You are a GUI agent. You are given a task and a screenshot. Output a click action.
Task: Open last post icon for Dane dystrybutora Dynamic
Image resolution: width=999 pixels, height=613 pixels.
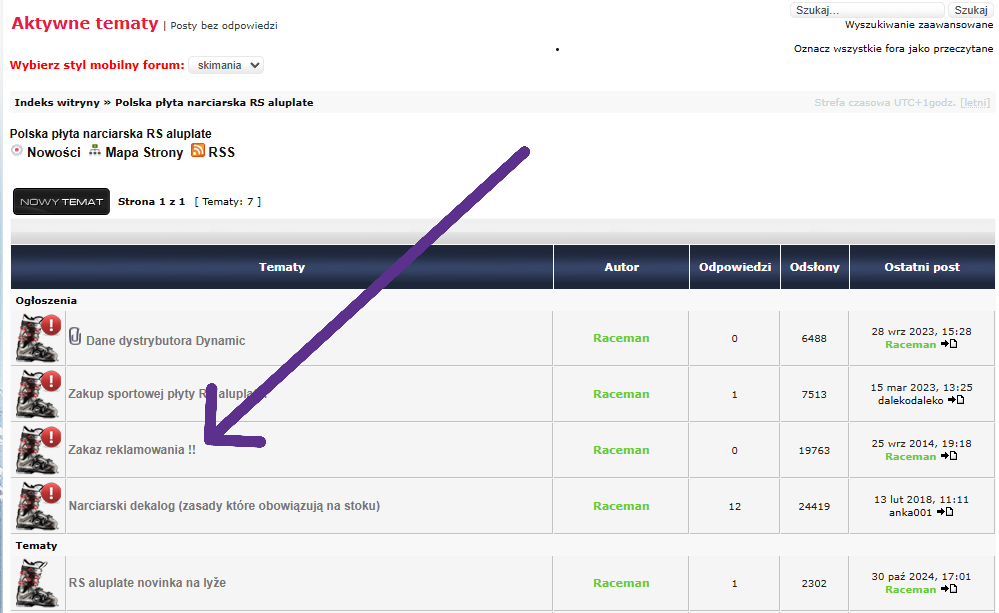(x=949, y=344)
